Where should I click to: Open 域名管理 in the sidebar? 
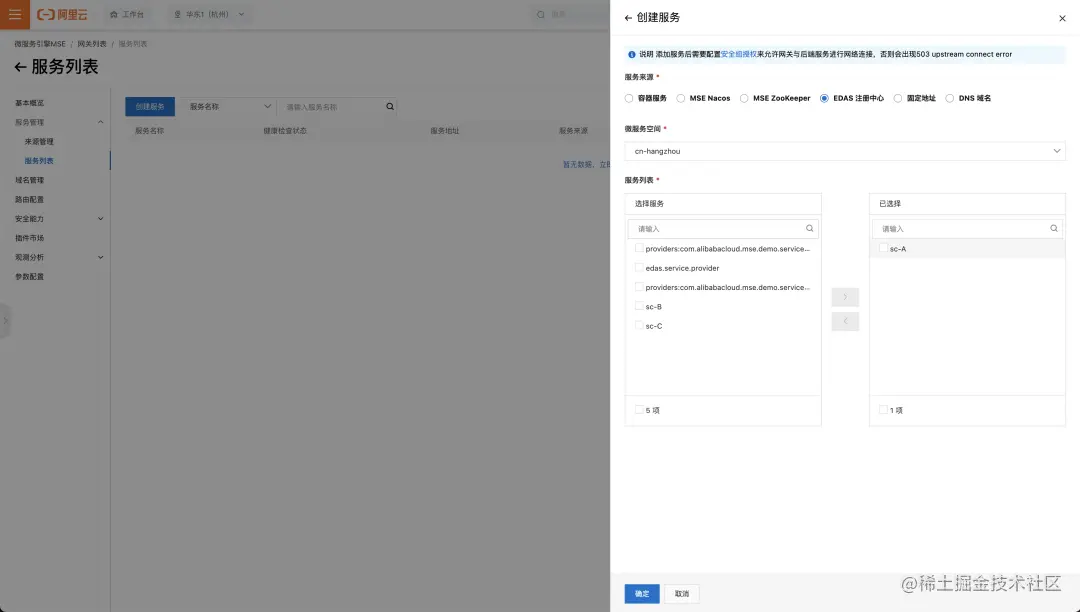pos(30,180)
